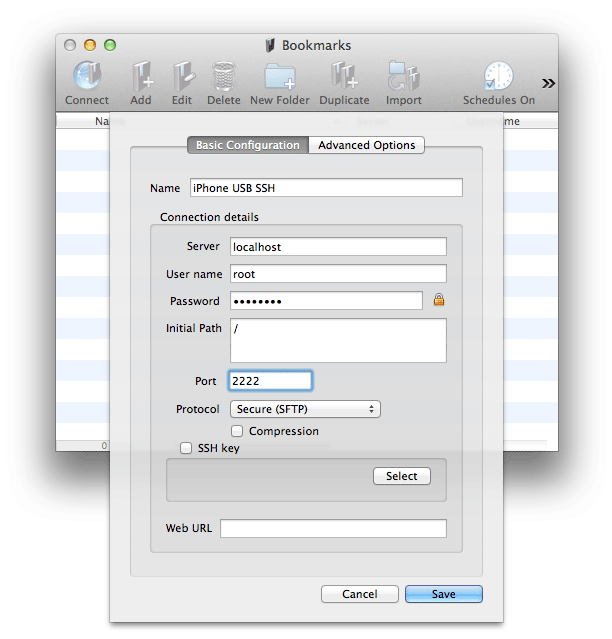This screenshot has width=612, height=639.
Task: Click the Add bookmark icon
Action: click(x=141, y=78)
